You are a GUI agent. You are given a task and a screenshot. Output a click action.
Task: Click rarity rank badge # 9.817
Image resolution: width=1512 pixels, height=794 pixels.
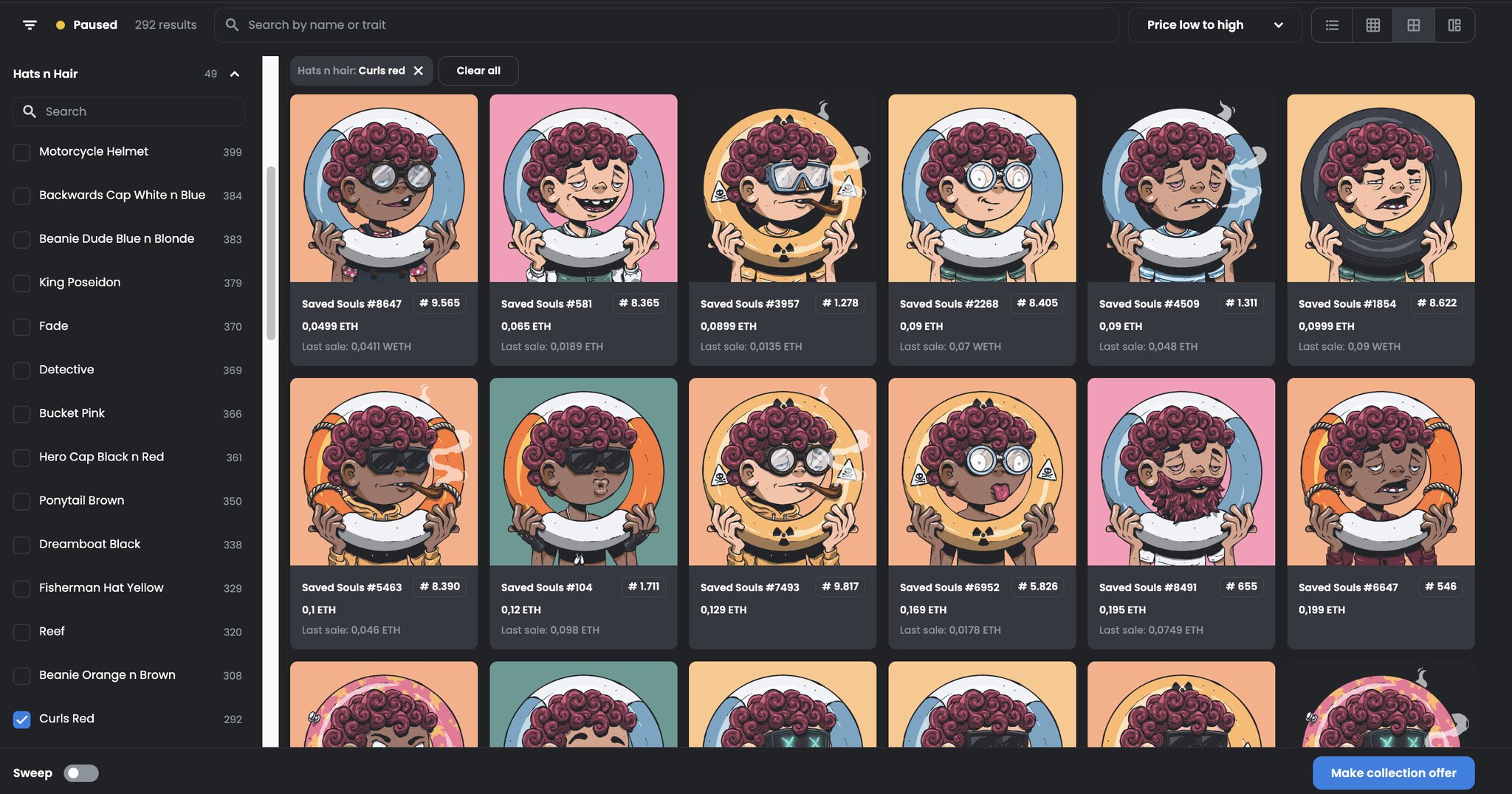click(840, 587)
